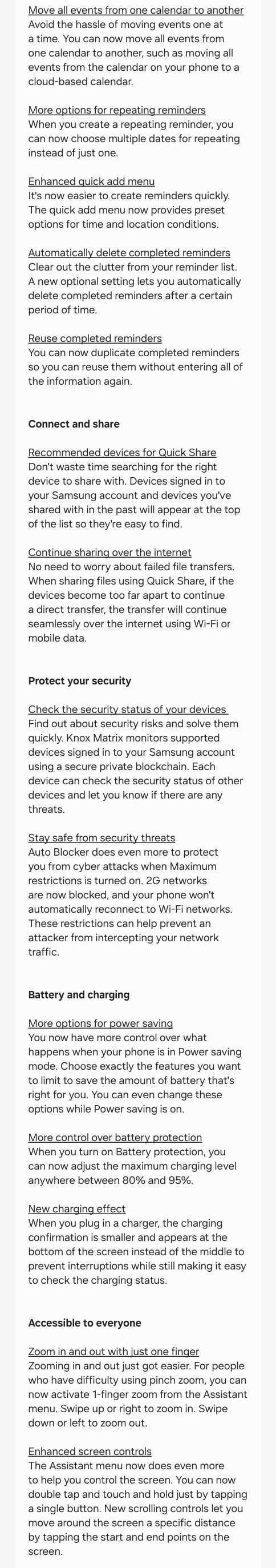Tap the 'Battery and charging' section heading
This screenshot has height=1568, width=276.
click(x=79, y=994)
